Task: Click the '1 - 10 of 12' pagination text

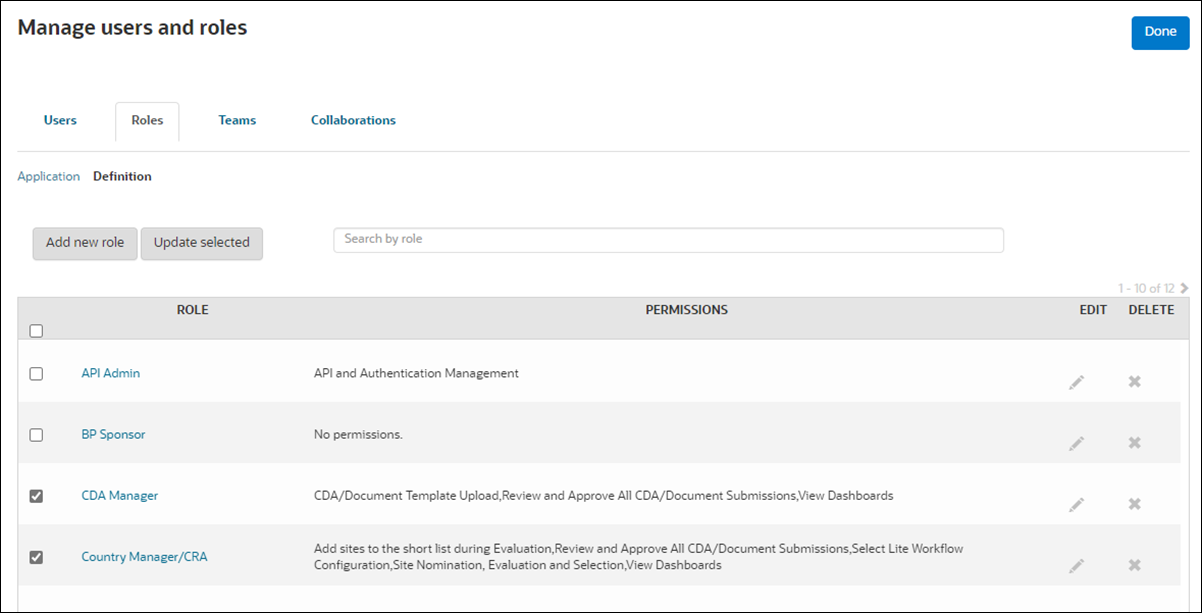Action: coord(1146,288)
